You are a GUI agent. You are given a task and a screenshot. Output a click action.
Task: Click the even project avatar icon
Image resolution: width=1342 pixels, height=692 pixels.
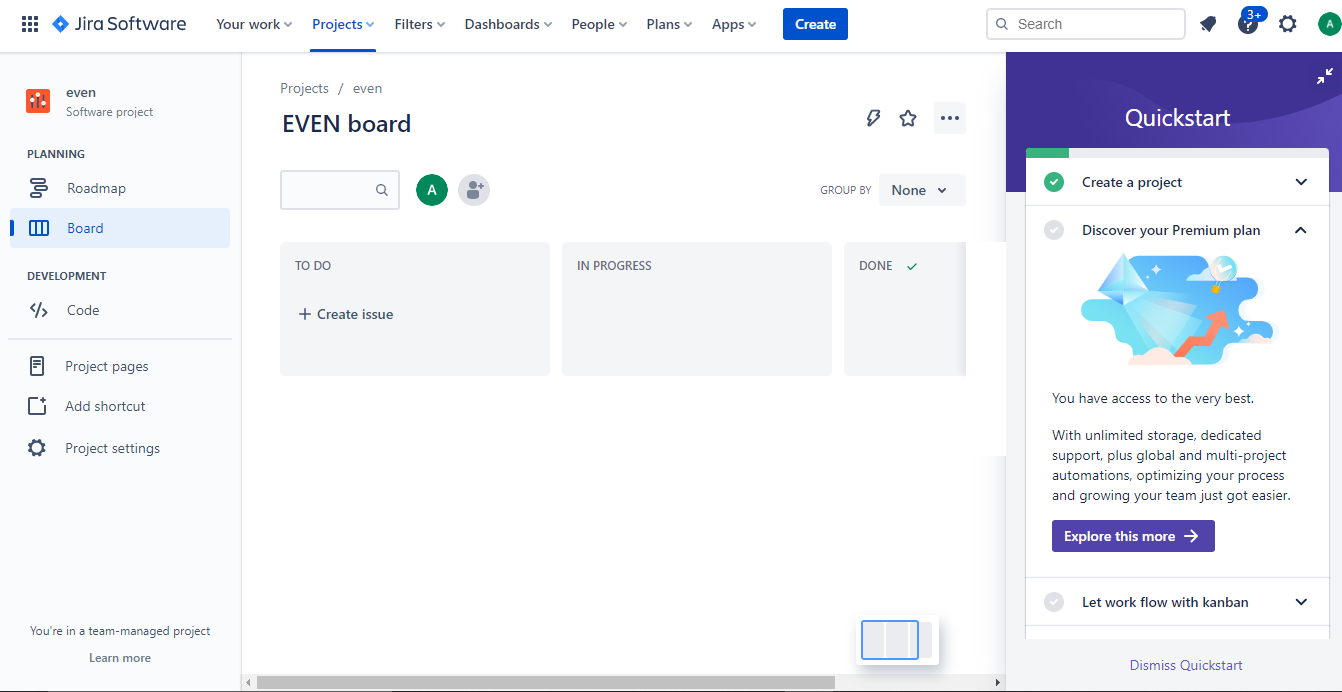(38, 100)
